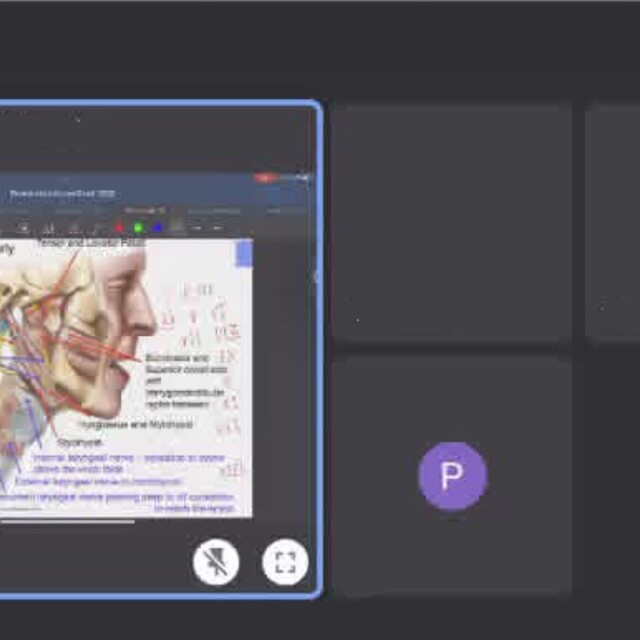
Task: Open the shared presentation in fullscreen
Action: [x=285, y=562]
